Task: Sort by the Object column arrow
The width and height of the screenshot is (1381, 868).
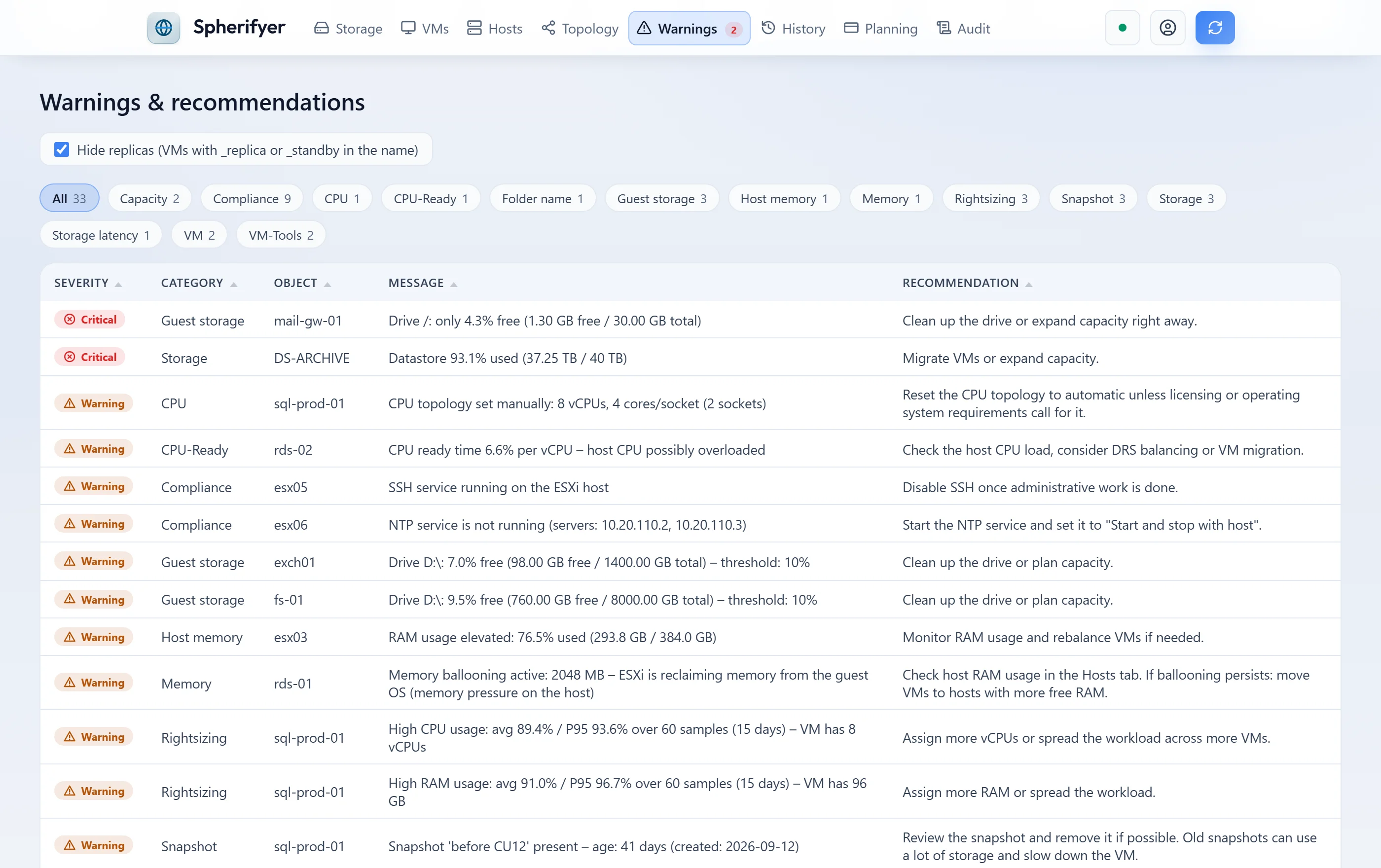Action: pos(327,284)
